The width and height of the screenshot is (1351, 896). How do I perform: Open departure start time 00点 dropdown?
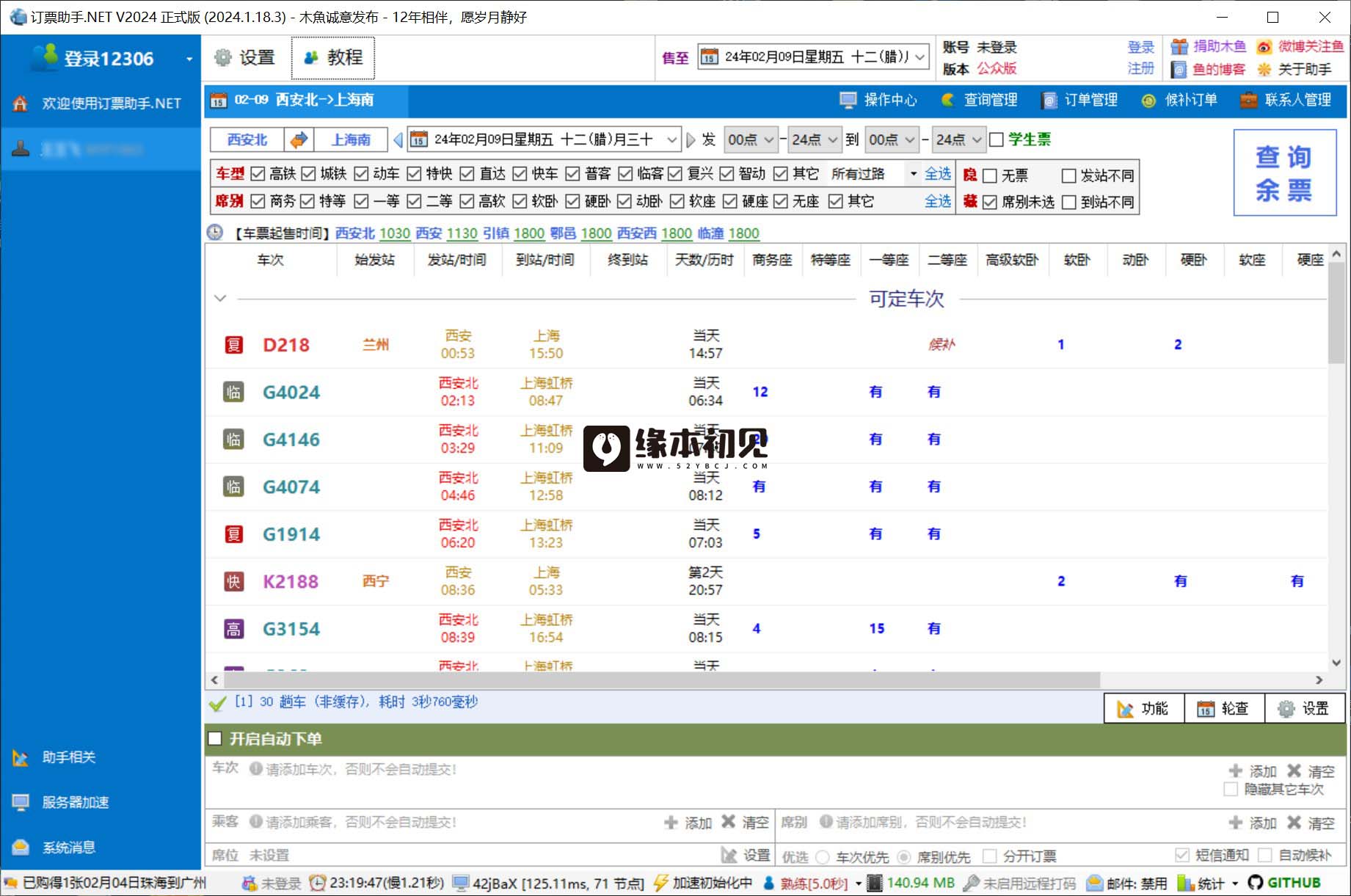(751, 139)
